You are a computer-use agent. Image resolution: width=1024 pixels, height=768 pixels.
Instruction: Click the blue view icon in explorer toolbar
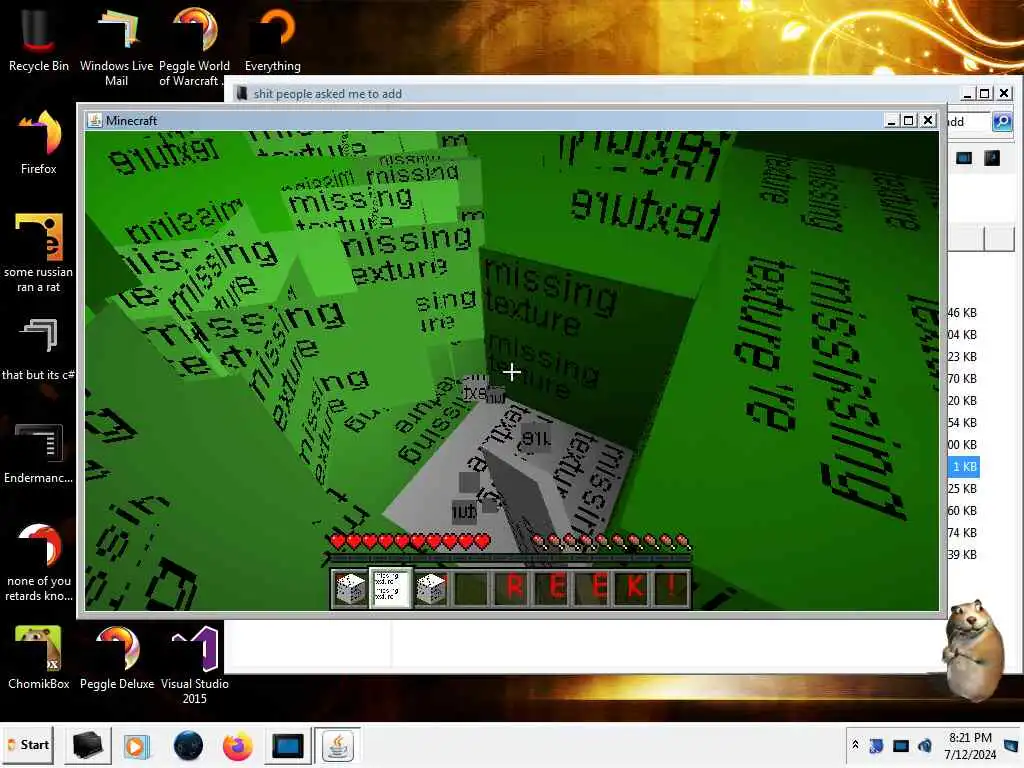(x=964, y=158)
